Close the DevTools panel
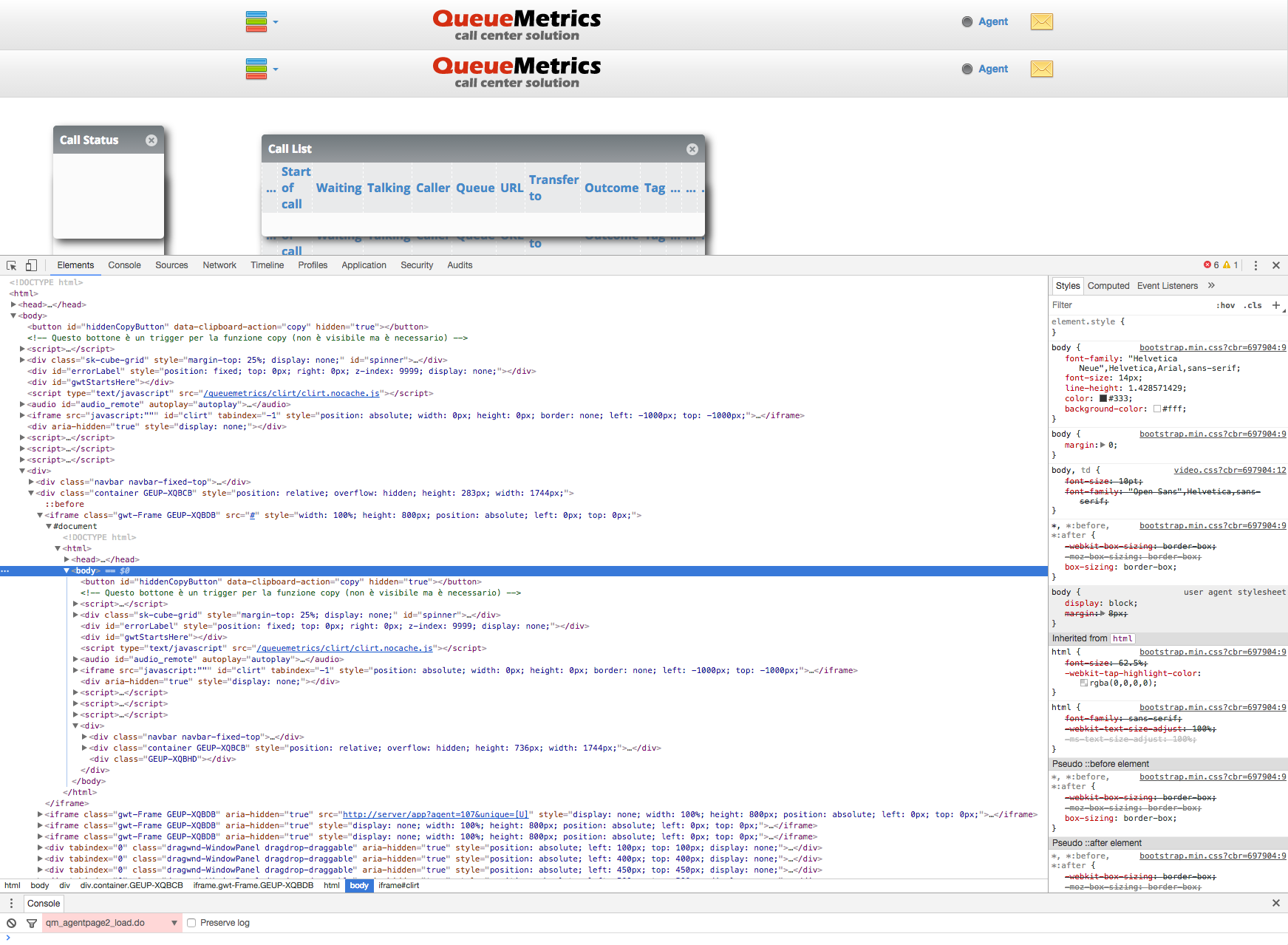The height and width of the screenshot is (945, 1288). [1276, 265]
